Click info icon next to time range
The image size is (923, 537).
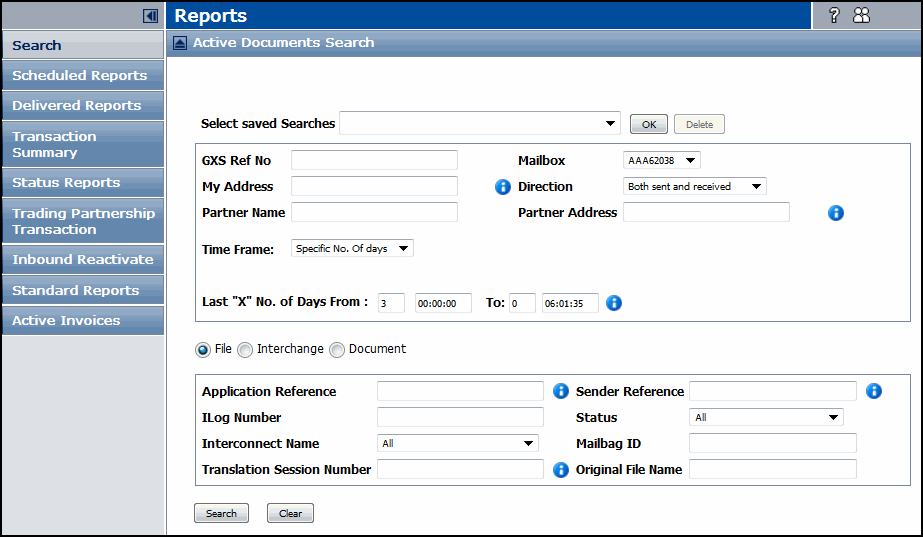[x=614, y=303]
